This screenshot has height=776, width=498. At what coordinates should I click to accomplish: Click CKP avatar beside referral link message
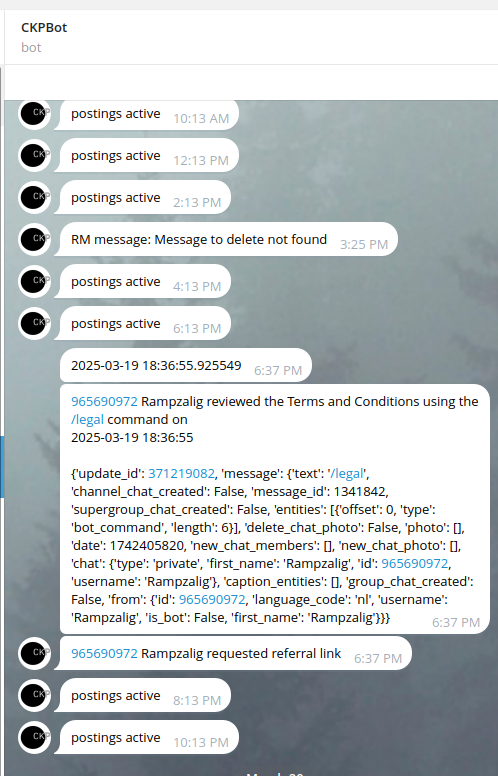34,654
